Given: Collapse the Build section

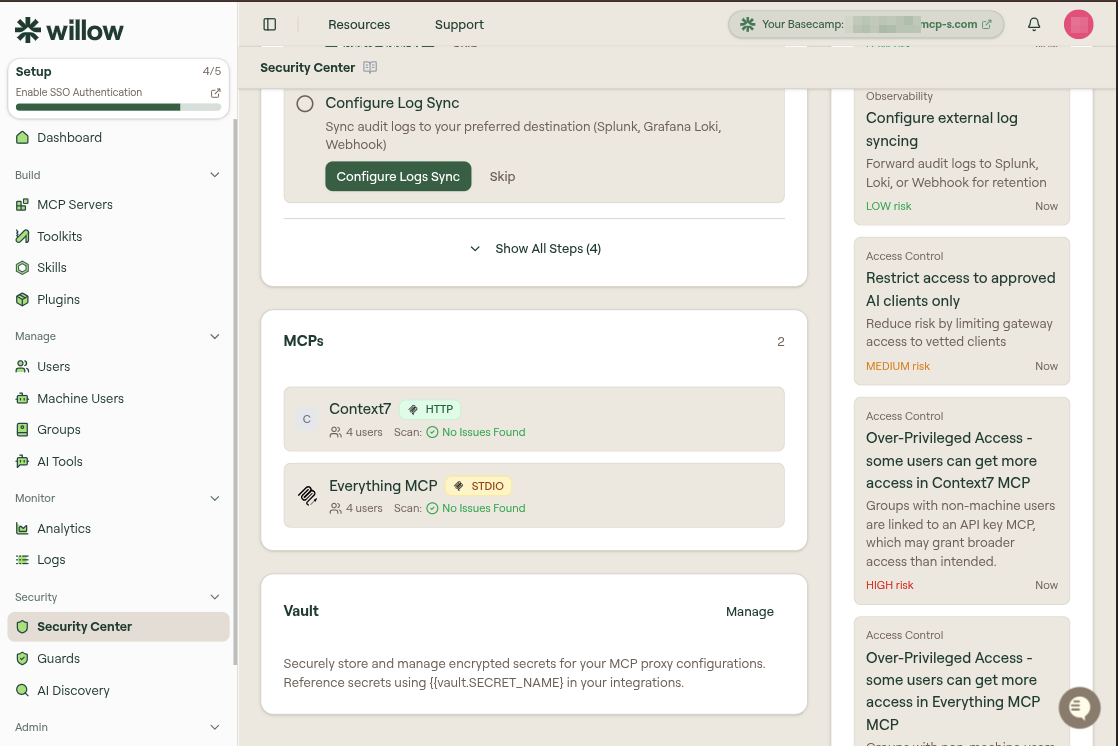Looking at the screenshot, I should click(215, 175).
